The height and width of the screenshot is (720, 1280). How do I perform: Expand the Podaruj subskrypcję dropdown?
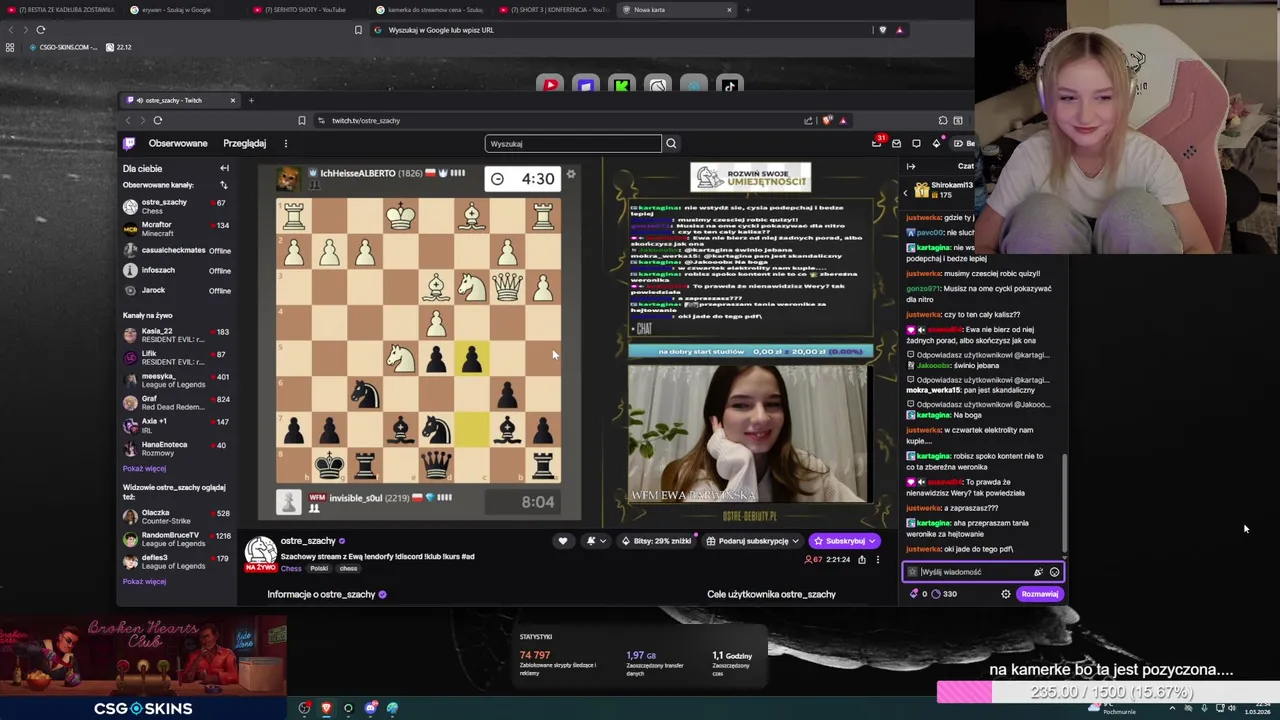(x=753, y=541)
